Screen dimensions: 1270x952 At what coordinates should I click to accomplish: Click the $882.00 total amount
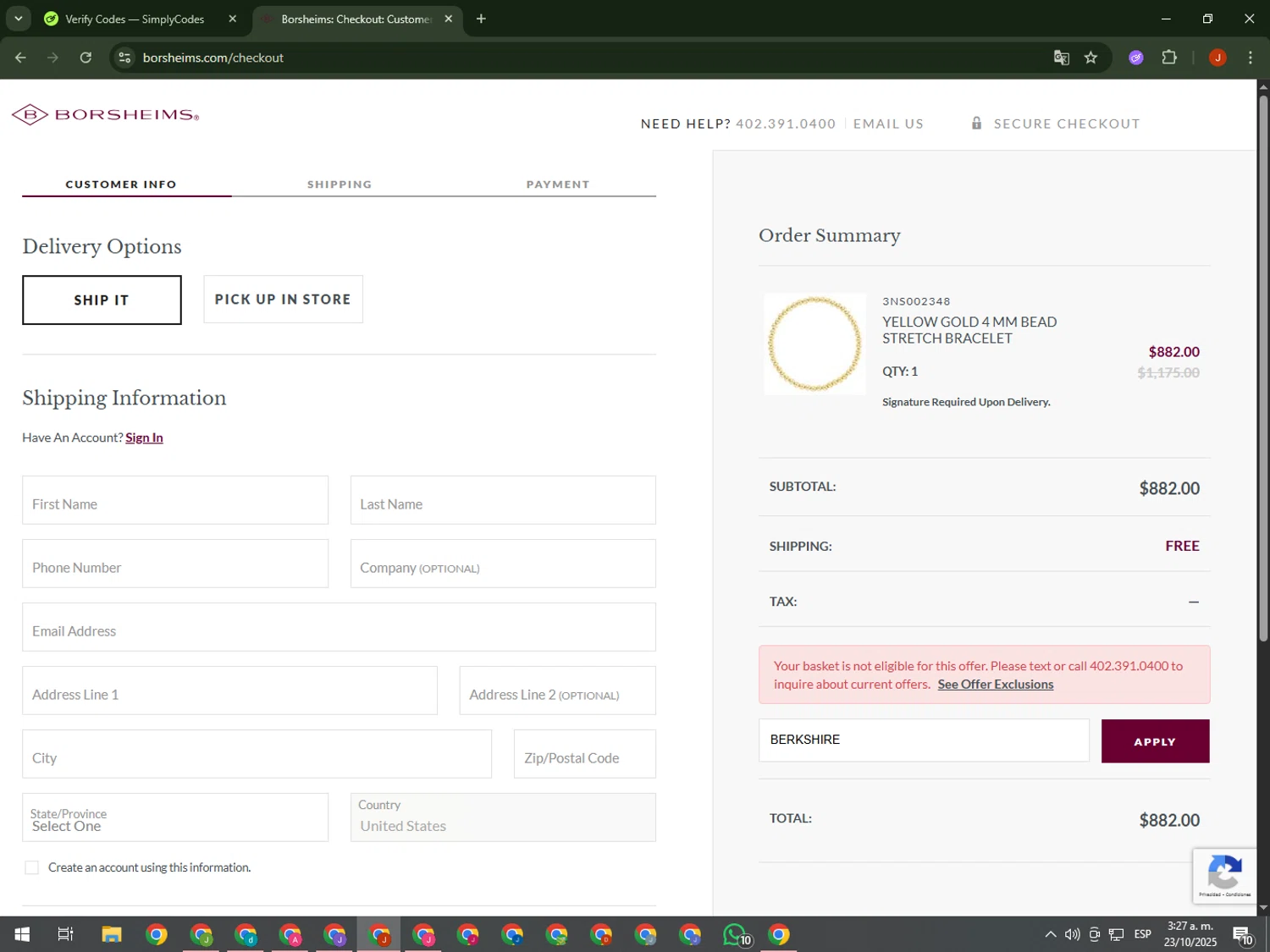pos(1169,820)
